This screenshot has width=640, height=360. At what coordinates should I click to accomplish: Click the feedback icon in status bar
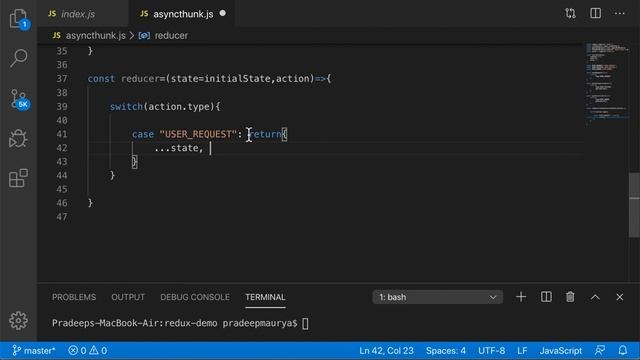pyautogui.click(x=600, y=350)
